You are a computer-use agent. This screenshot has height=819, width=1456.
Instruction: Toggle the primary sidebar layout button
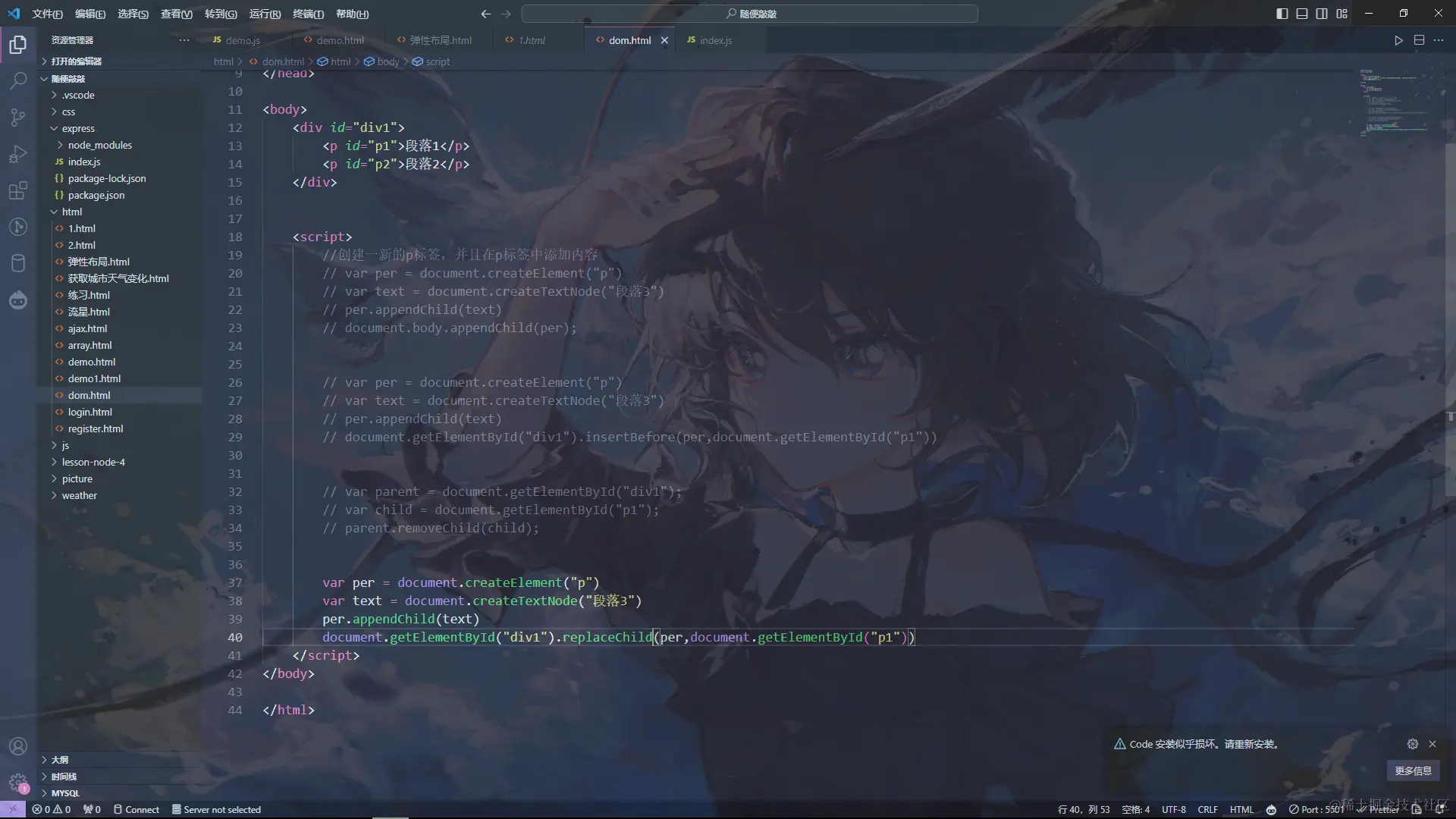pos(1282,14)
